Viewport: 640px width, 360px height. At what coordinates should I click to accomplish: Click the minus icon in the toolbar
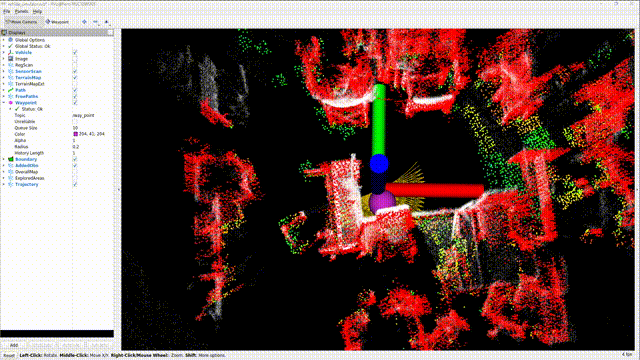pos(95,22)
